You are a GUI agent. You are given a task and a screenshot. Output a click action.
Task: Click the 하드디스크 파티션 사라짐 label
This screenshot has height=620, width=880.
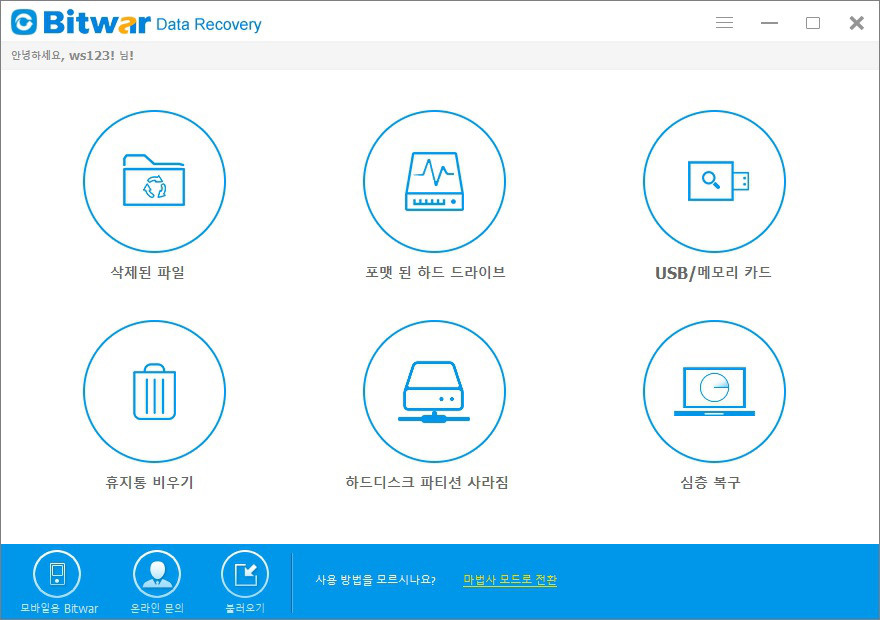(x=427, y=483)
